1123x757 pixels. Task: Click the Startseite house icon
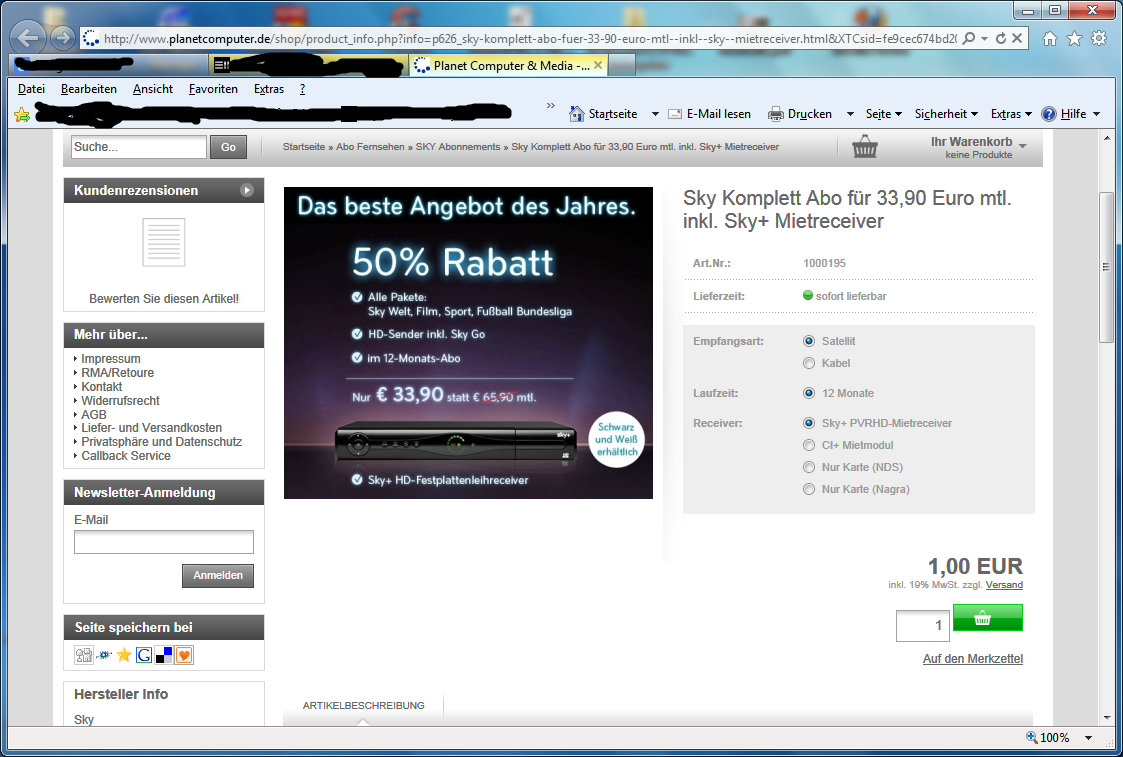[x=577, y=114]
